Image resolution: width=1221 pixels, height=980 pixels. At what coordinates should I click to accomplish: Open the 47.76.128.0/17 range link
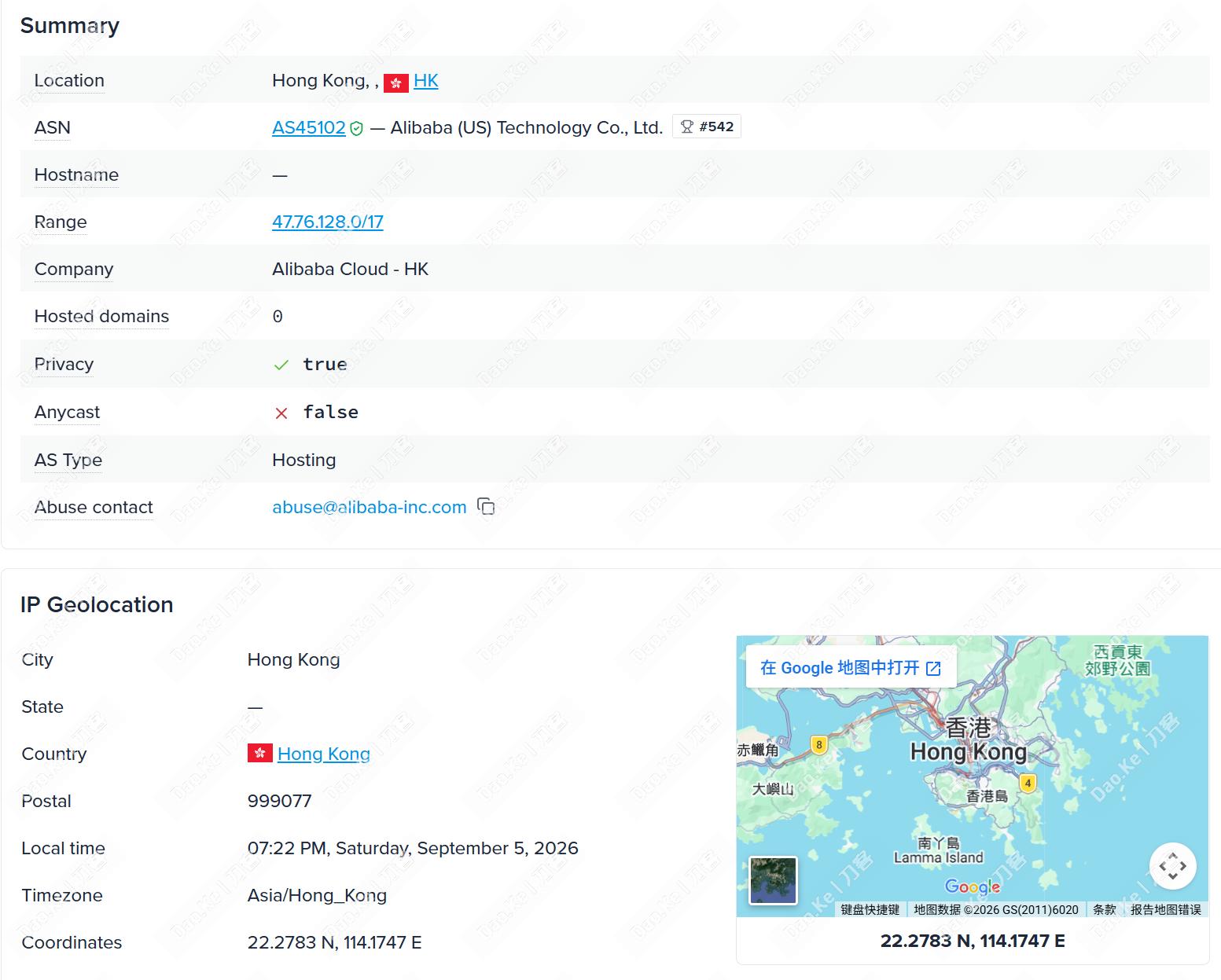pos(328,222)
